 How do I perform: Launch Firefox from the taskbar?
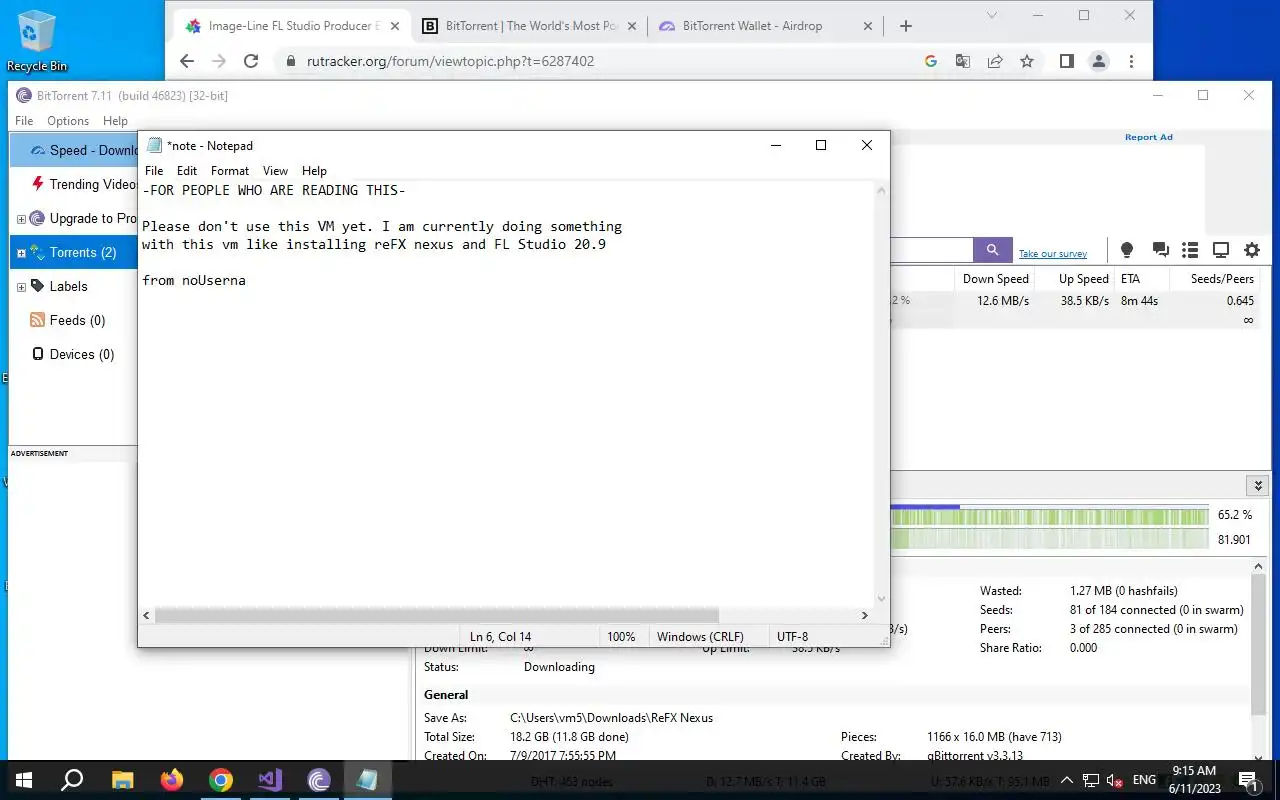pos(172,780)
